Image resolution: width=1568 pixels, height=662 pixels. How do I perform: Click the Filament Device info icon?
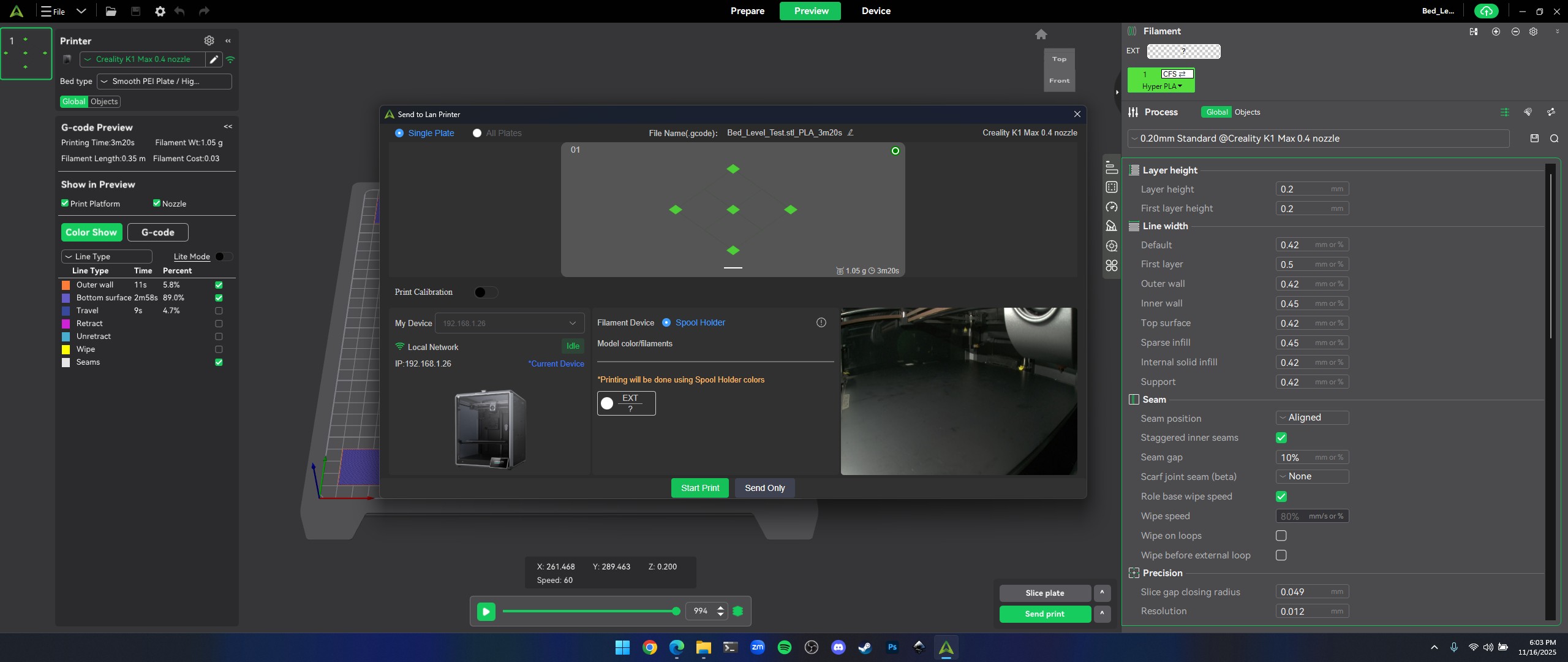click(x=821, y=322)
